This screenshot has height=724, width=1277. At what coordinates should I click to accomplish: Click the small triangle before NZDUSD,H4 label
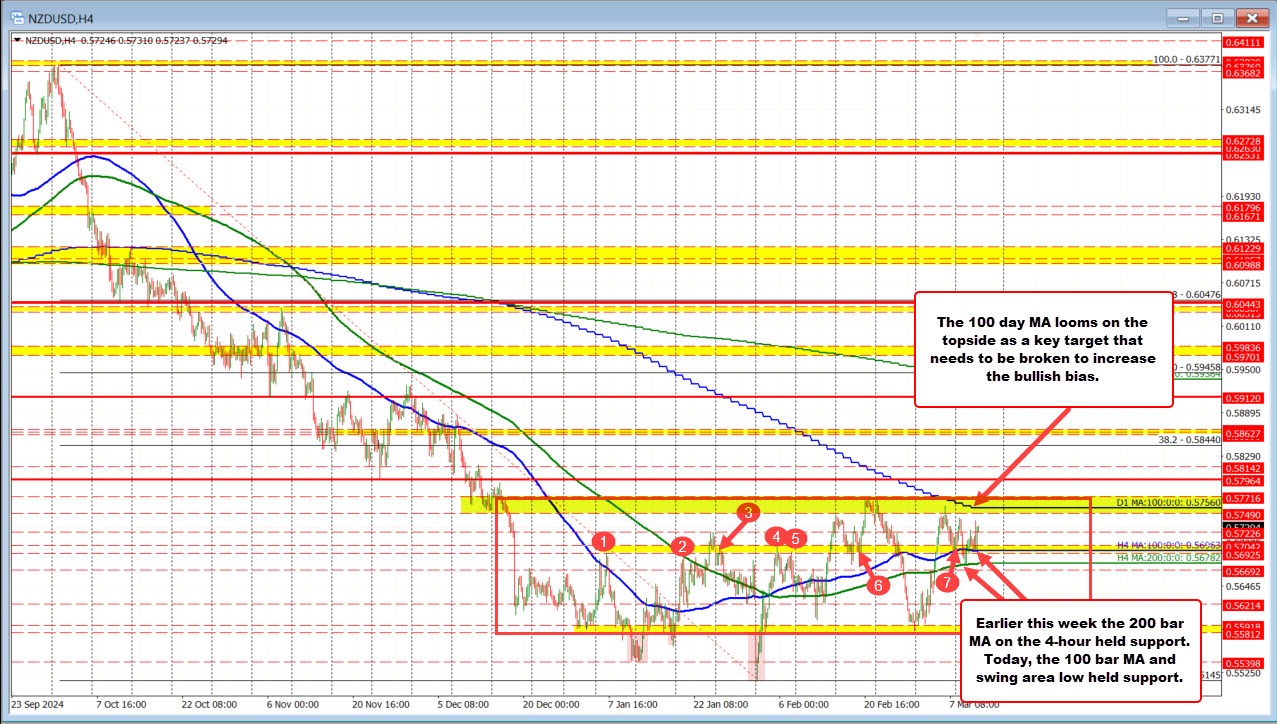[x=15, y=41]
